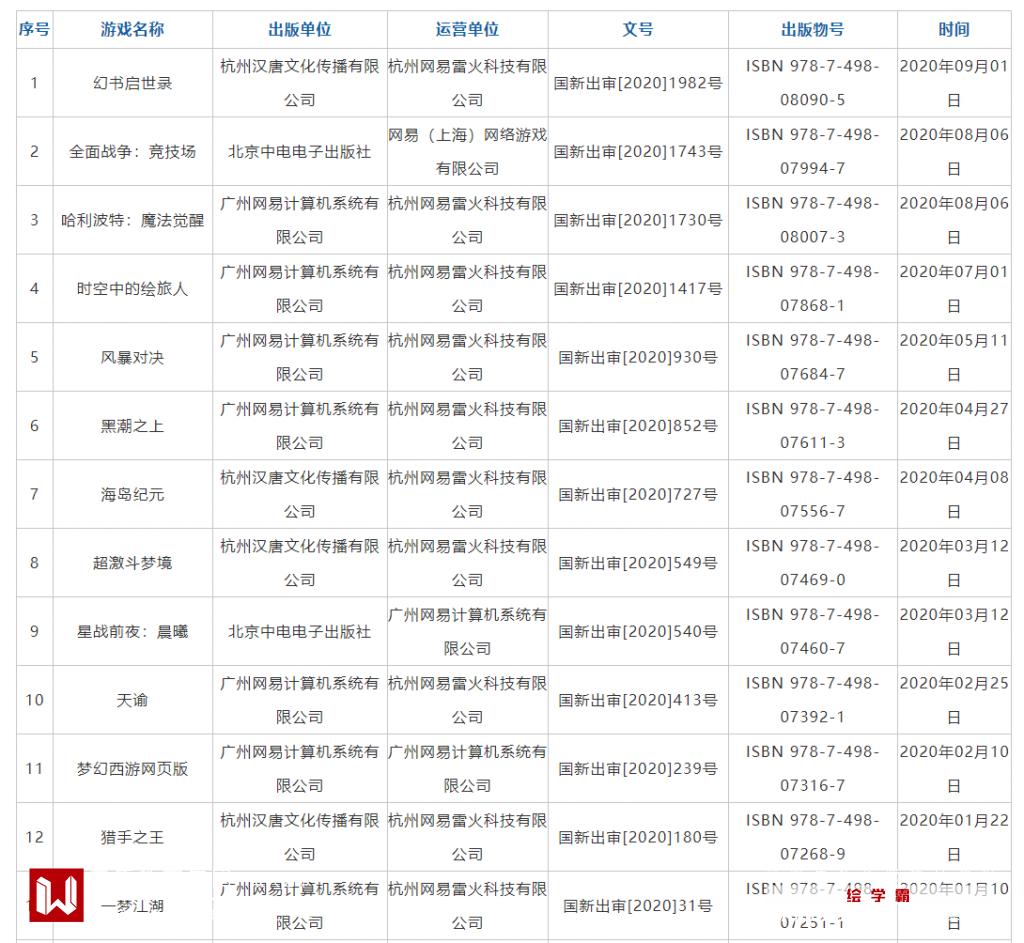Click approval number 国新出审[2020]1982号

(638, 83)
